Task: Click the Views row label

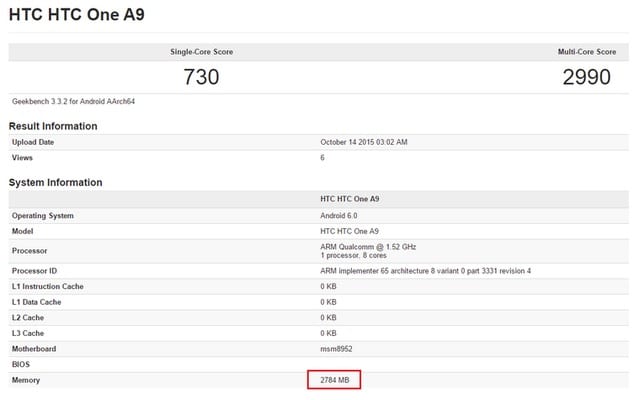Action: tap(23, 158)
